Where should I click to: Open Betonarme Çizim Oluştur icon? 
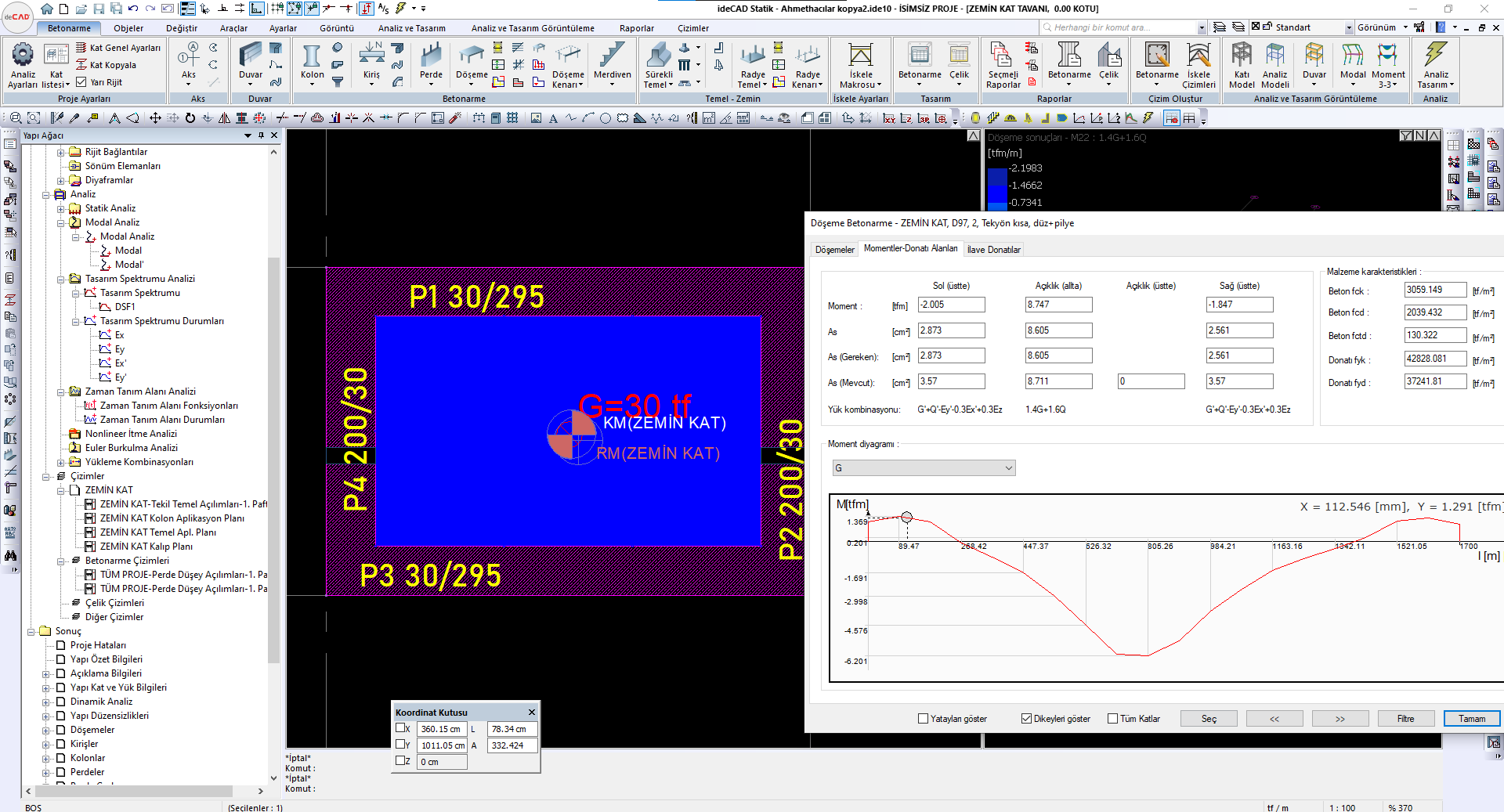point(1157,63)
